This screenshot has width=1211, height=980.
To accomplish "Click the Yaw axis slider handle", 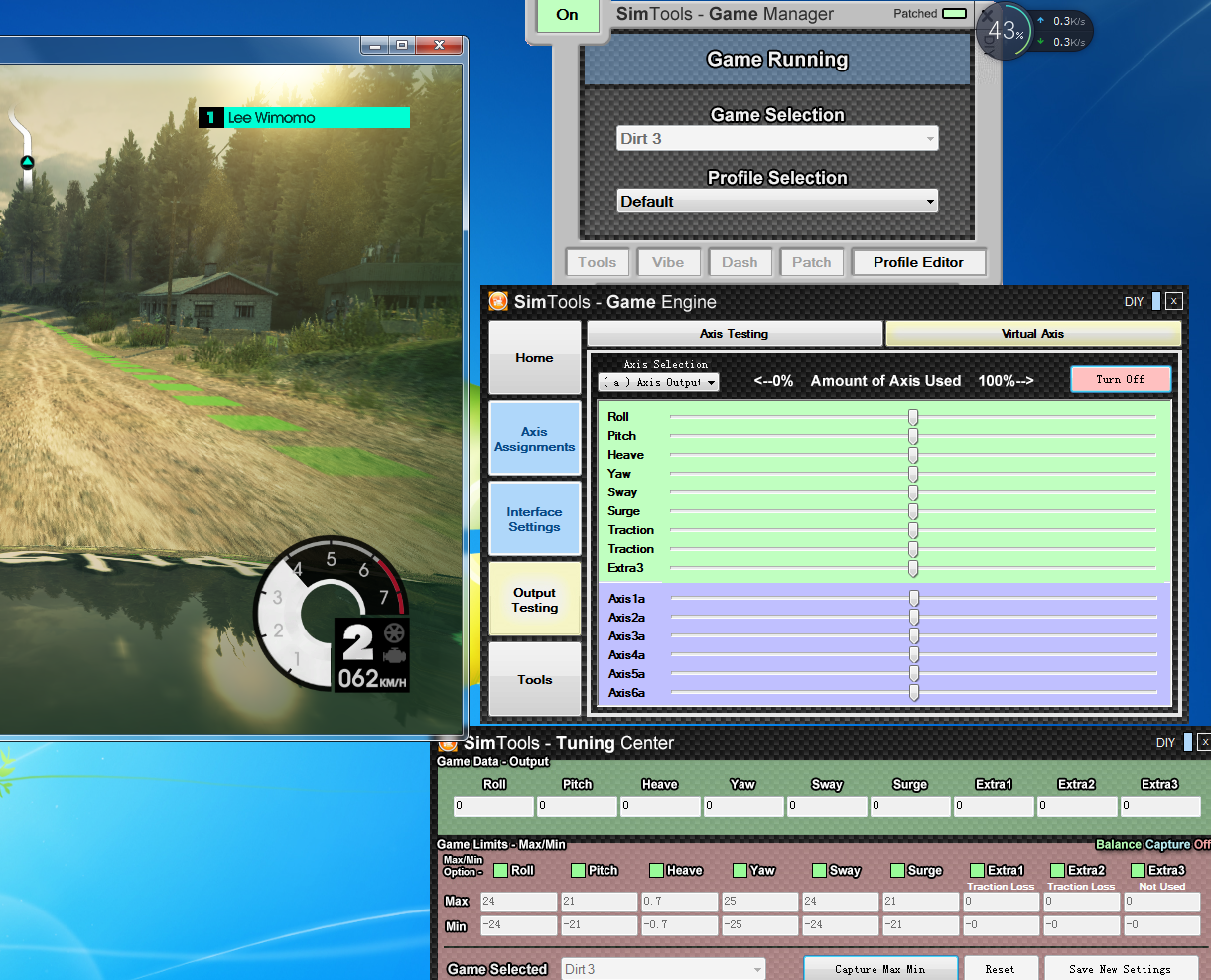I will click(913, 474).
